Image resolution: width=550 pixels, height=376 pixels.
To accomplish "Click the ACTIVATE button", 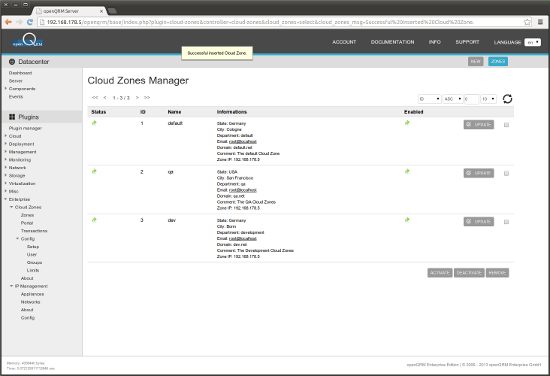I will (440, 273).
